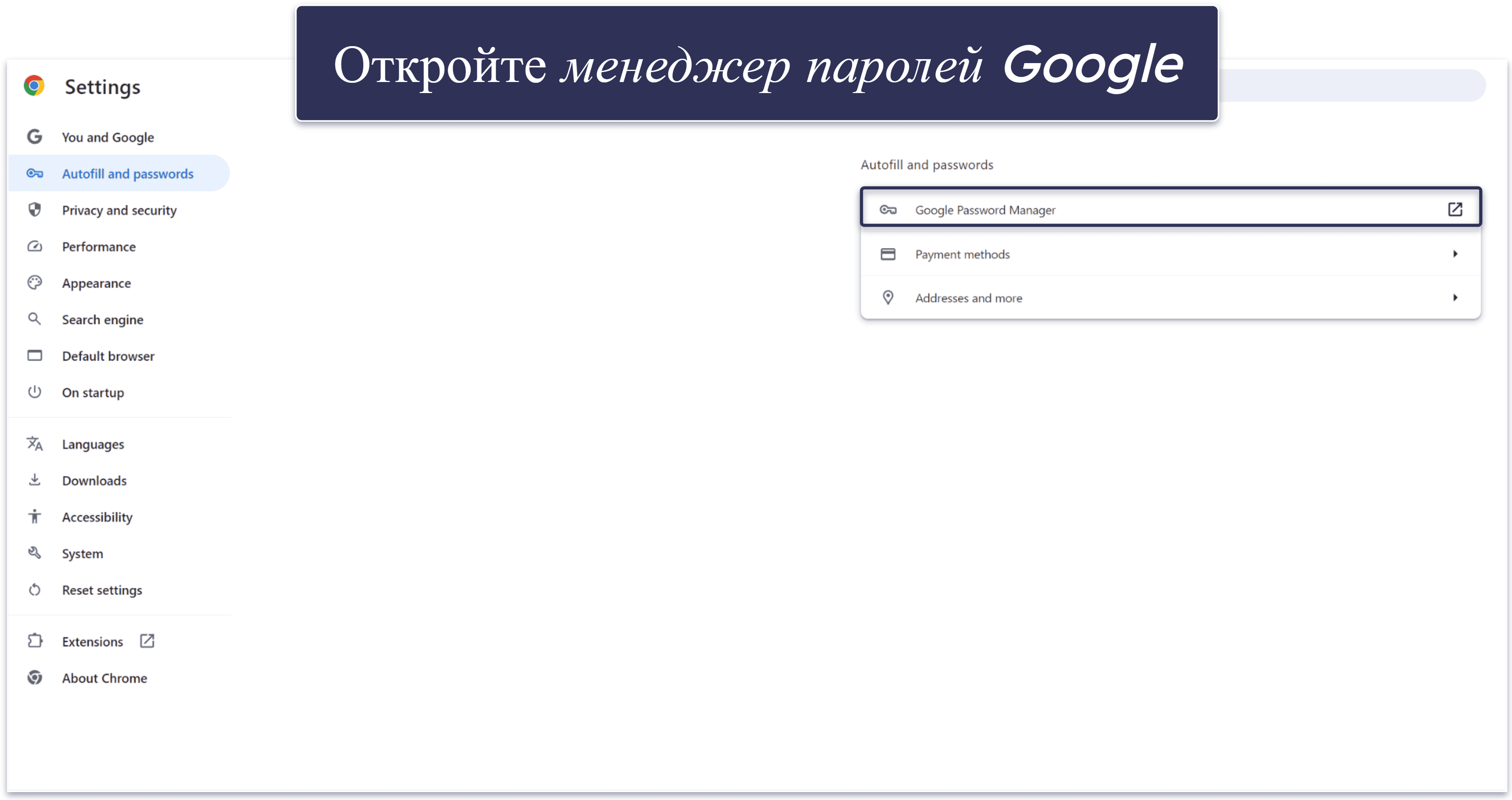The height and width of the screenshot is (800, 1512).
Task: Switch to Appearance settings
Action: [119, 282]
